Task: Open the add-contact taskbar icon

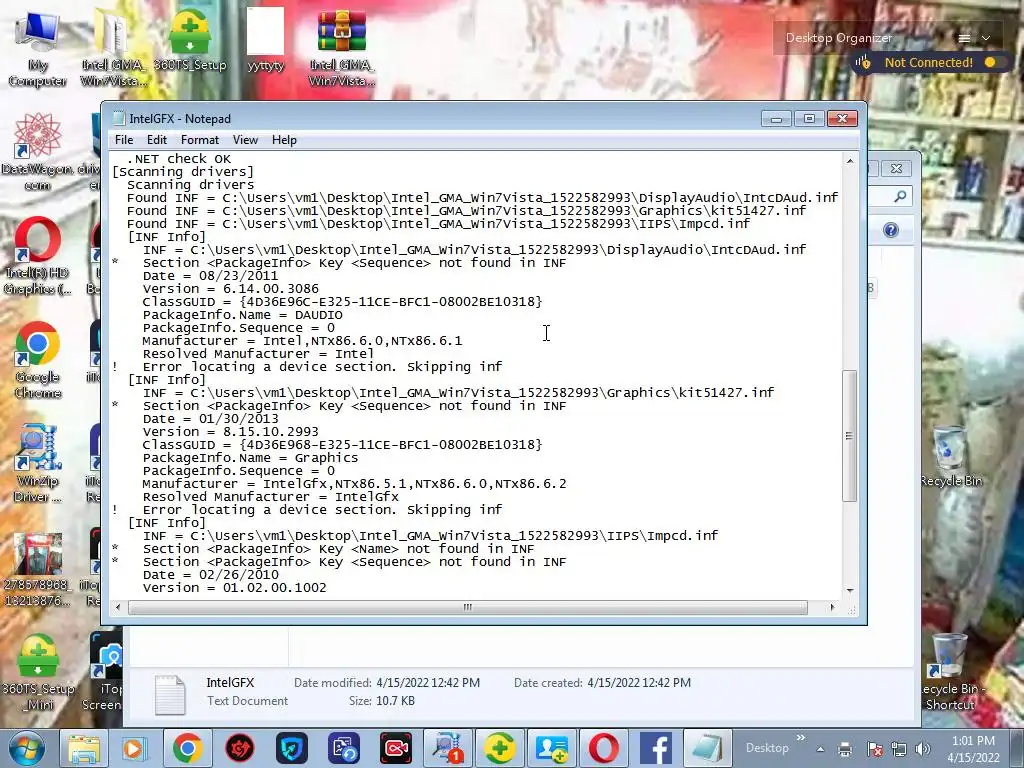Action: 552,748
